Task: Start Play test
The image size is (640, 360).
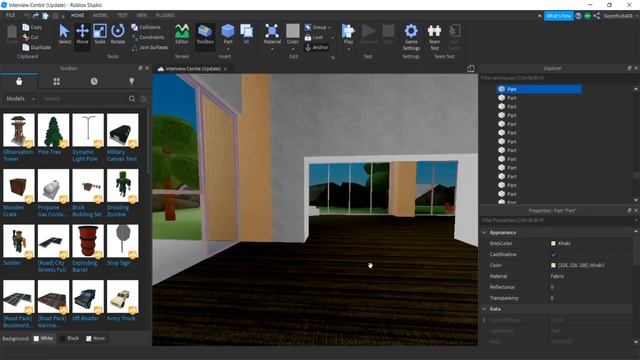Action: coord(348,33)
